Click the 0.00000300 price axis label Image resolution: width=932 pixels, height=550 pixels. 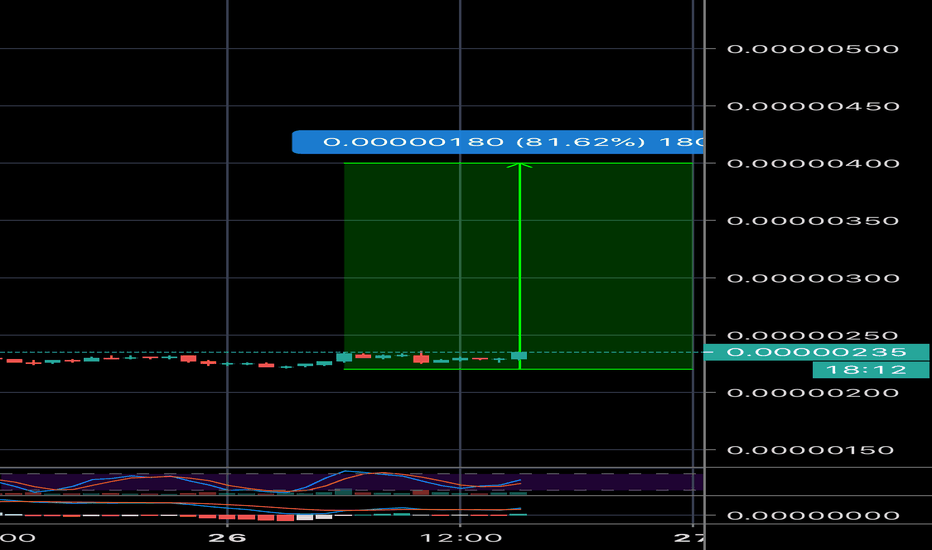(x=813, y=278)
